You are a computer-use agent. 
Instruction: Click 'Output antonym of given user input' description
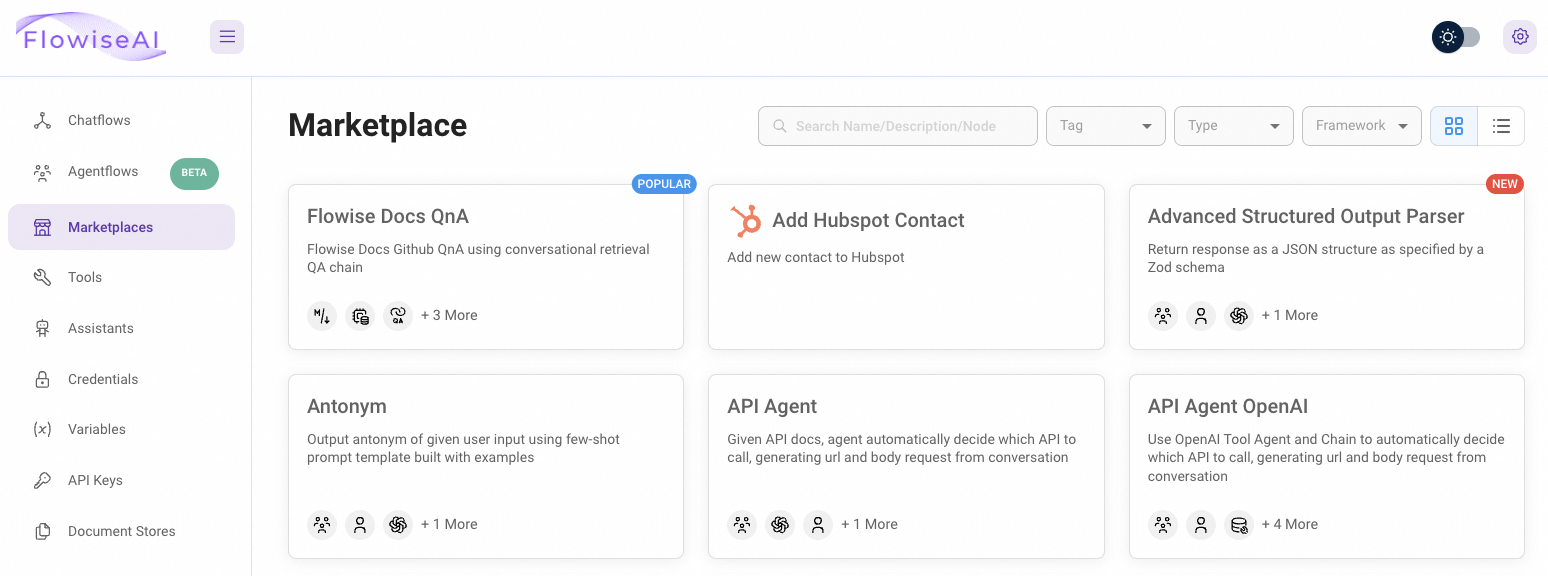click(463, 448)
